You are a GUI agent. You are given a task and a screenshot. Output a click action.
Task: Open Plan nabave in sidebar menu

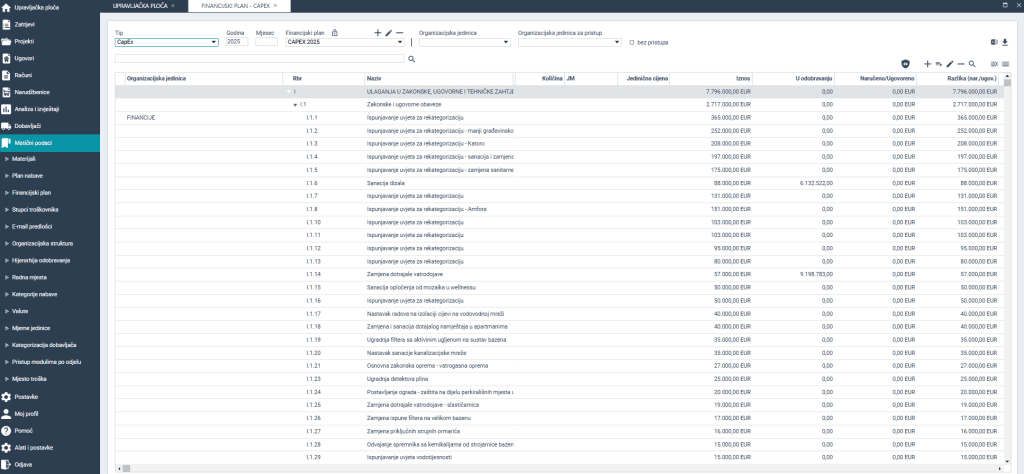(27, 175)
